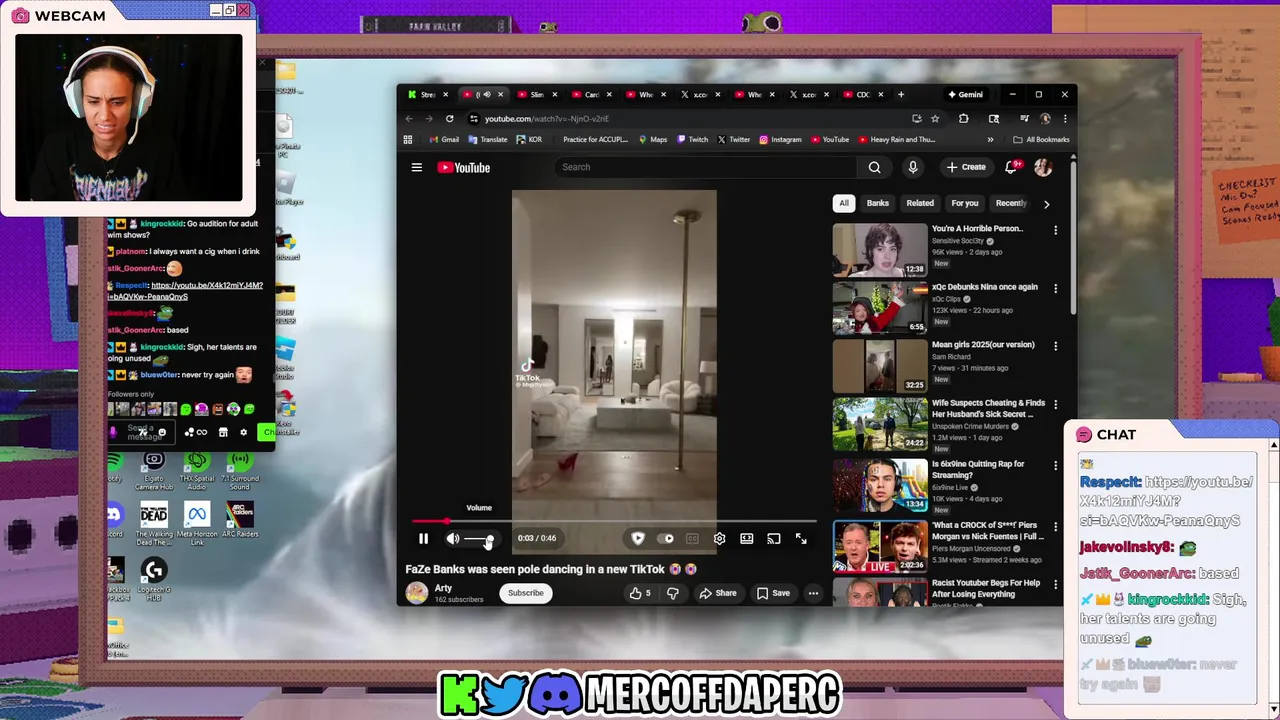1280x720 pixels.
Task: Save the video to a playlist
Action: point(773,593)
